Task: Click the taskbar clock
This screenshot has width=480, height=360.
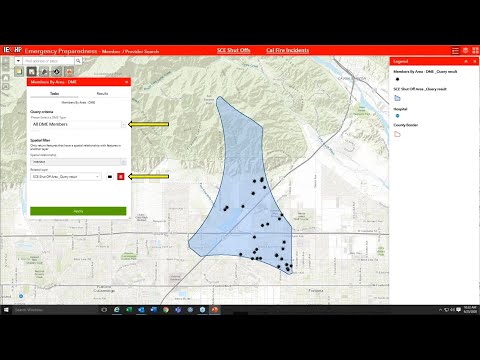Action: tap(470, 310)
